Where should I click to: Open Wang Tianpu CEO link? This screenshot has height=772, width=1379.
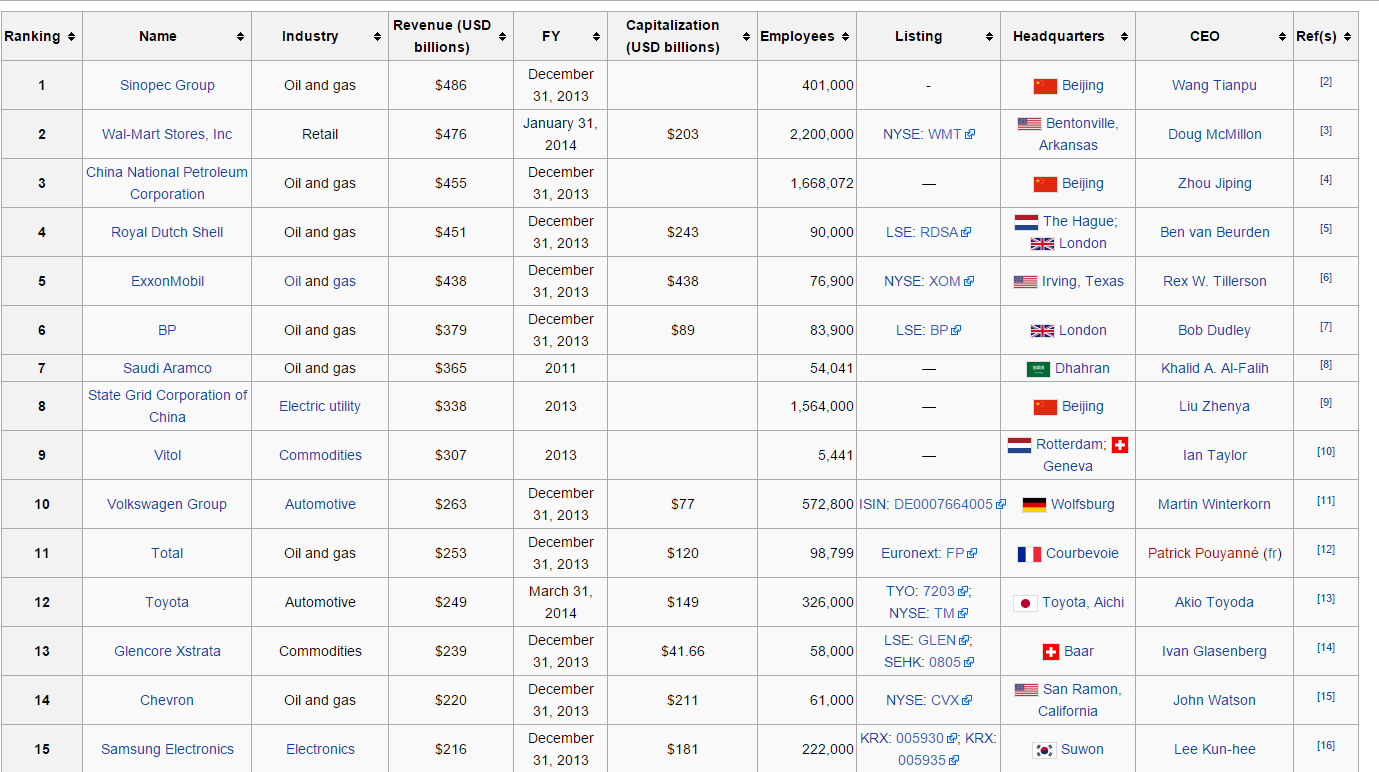point(1214,85)
